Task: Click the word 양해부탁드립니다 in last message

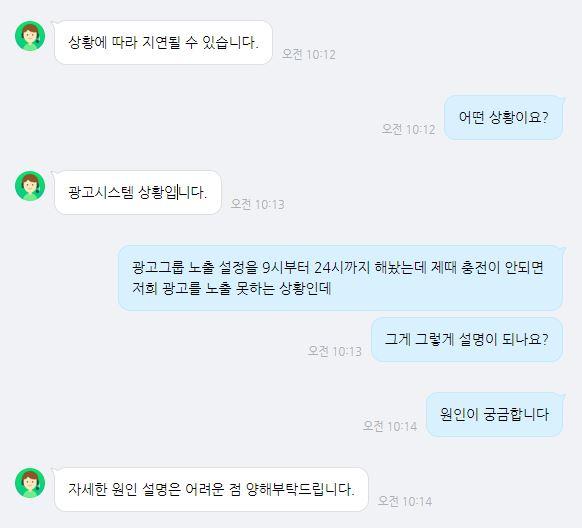Action: tap(300, 489)
